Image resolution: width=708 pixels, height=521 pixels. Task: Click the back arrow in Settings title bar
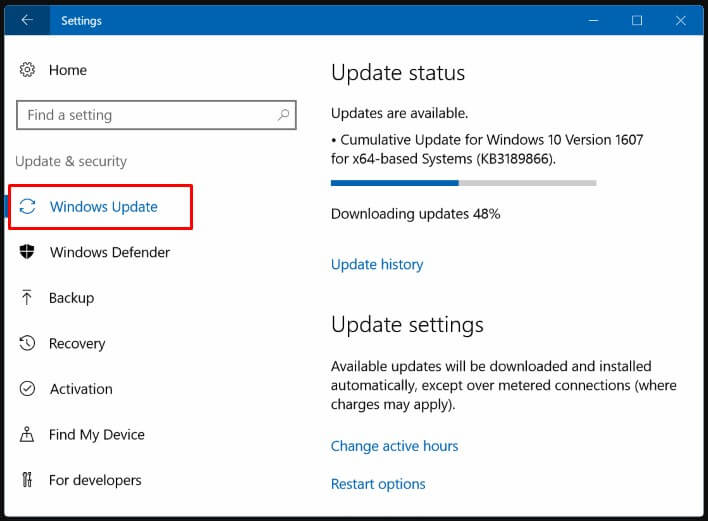[27, 20]
